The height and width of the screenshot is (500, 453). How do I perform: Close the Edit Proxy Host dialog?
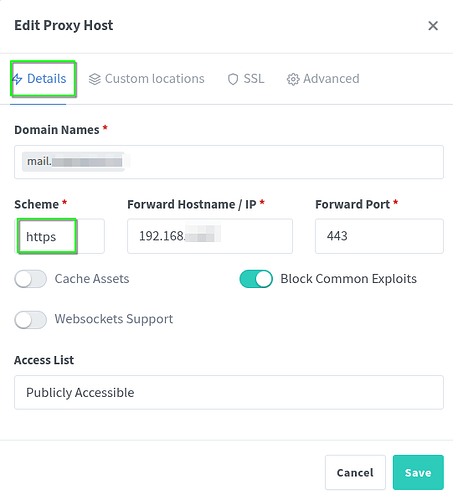(433, 26)
